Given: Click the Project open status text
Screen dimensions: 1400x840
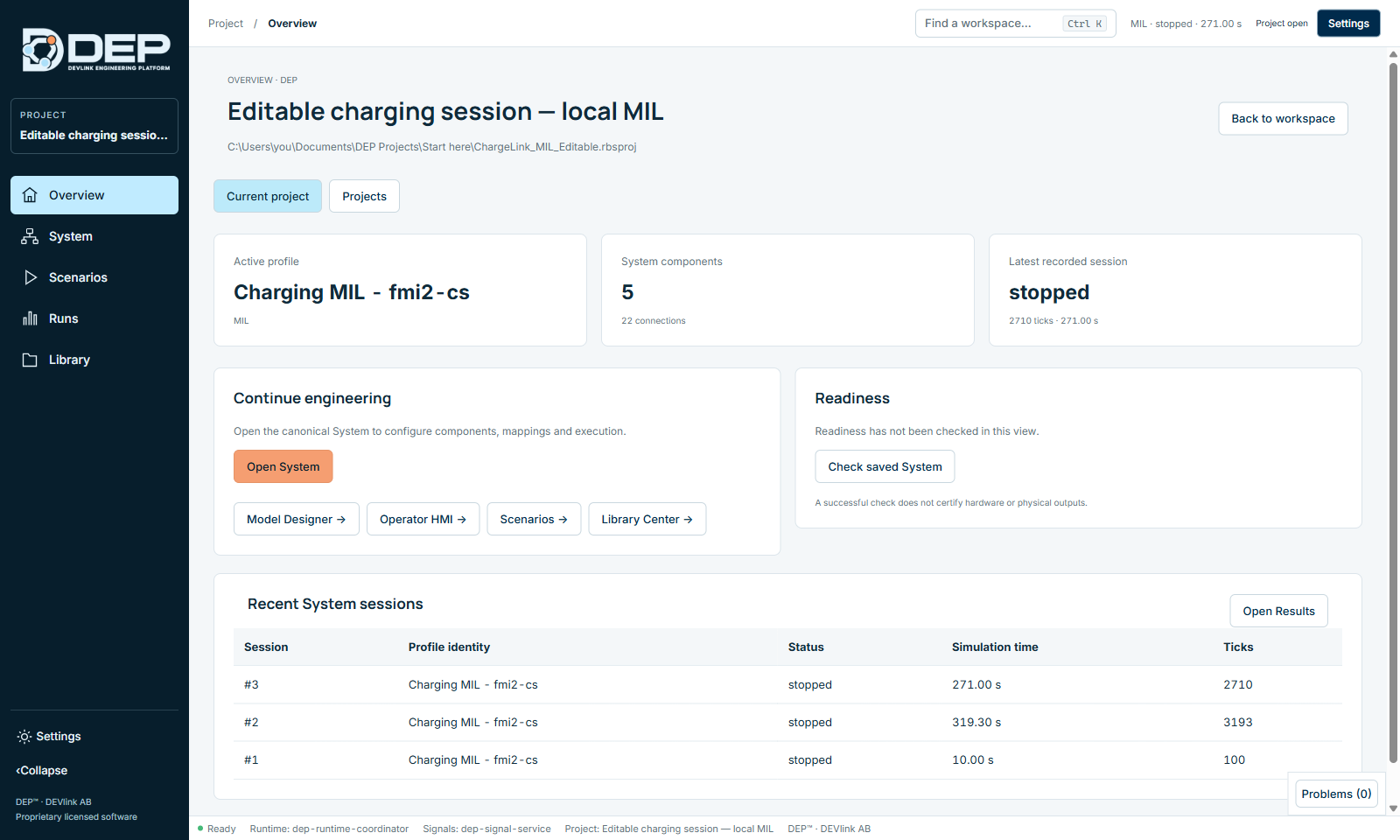Looking at the screenshot, I should pos(1282,24).
